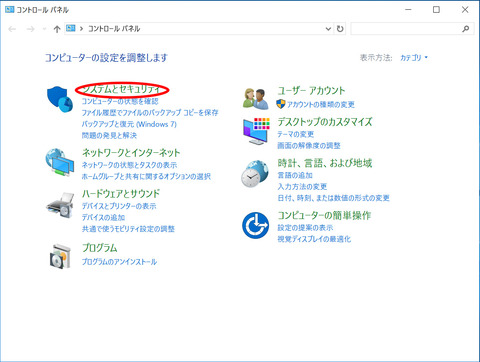
Task: Open ユーザー アカウント heading link
Action: 311,90
